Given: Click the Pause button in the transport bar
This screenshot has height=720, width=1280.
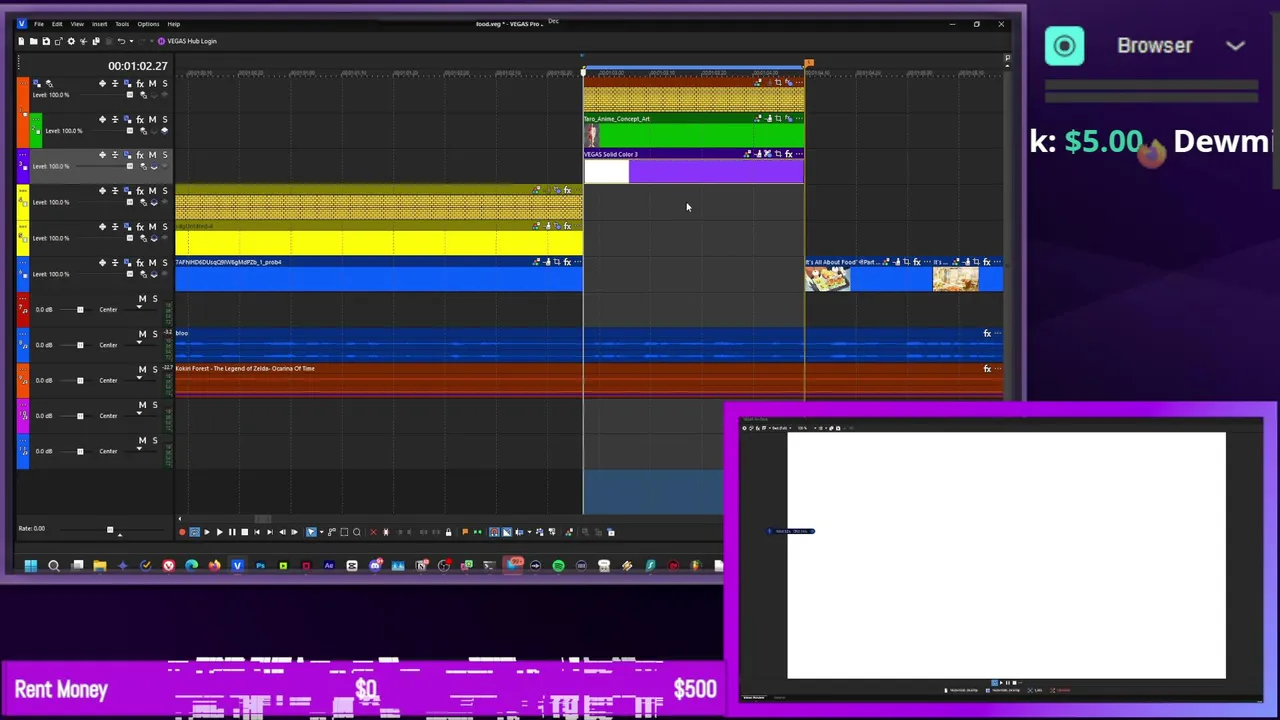Looking at the screenshot, I should tap(232, 532).
